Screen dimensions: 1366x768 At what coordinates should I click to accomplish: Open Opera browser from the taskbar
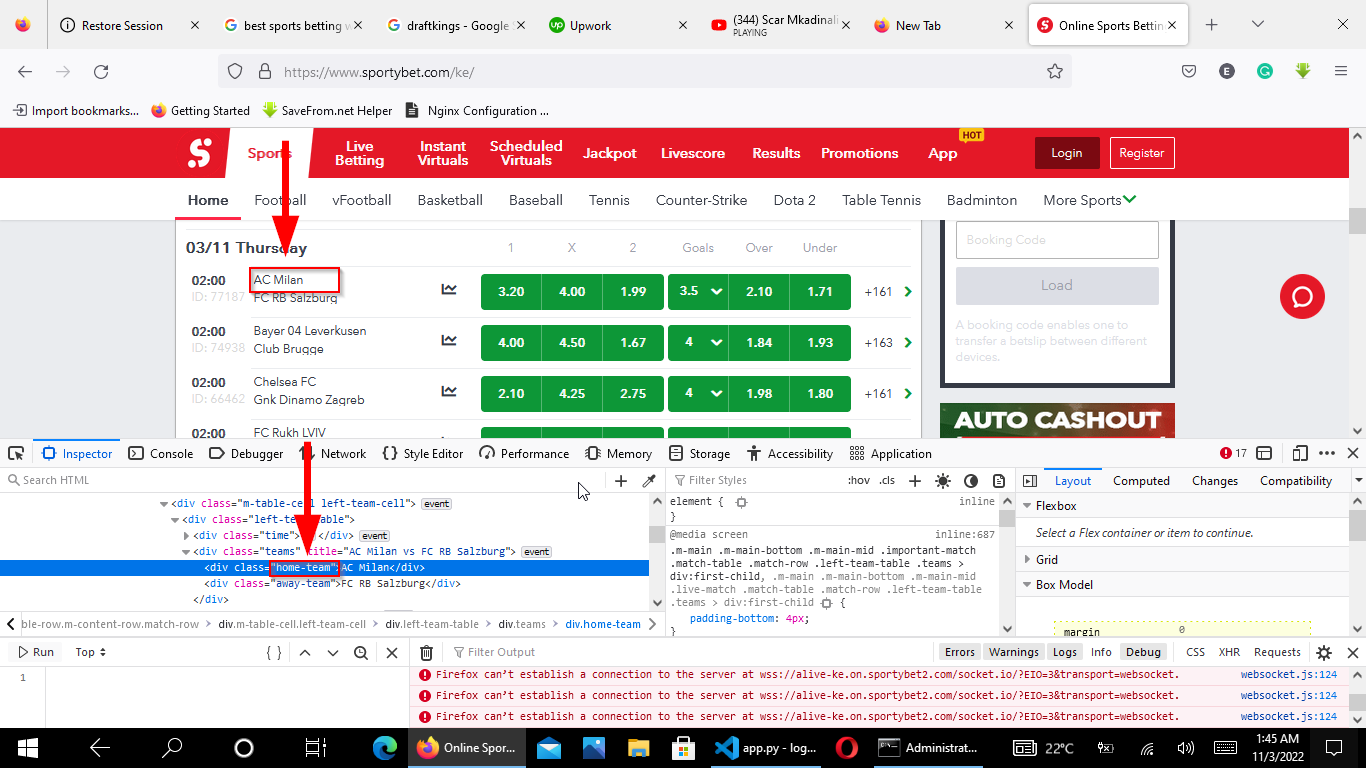pyautogui.click(x=846, y=747)
